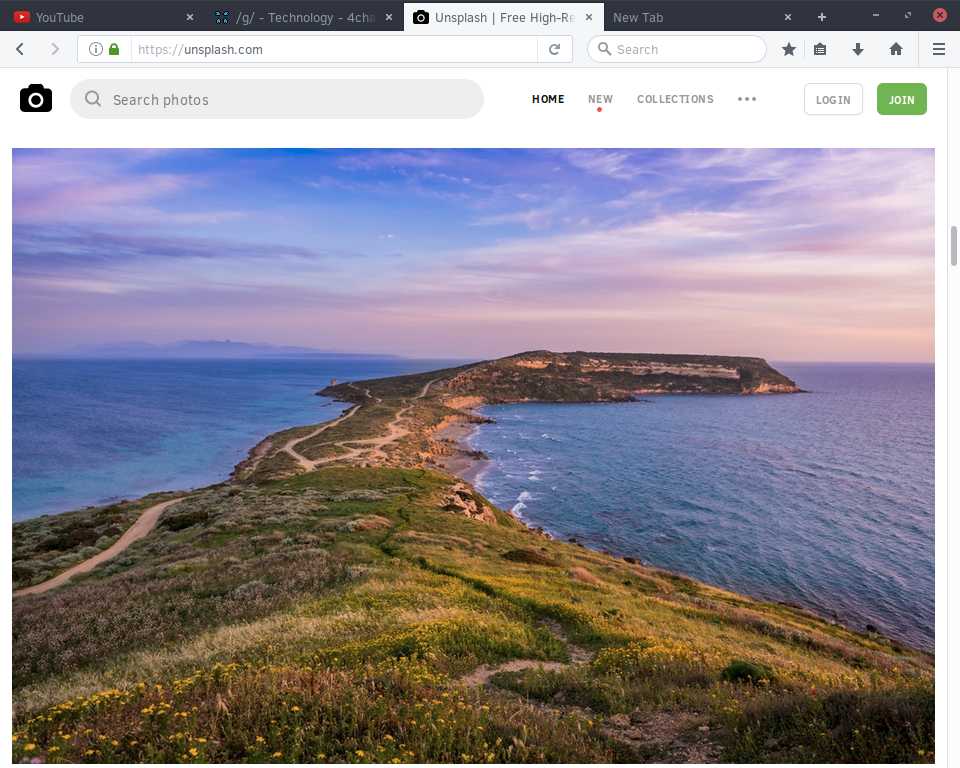Click the browser back arrow

pos(20,49)
